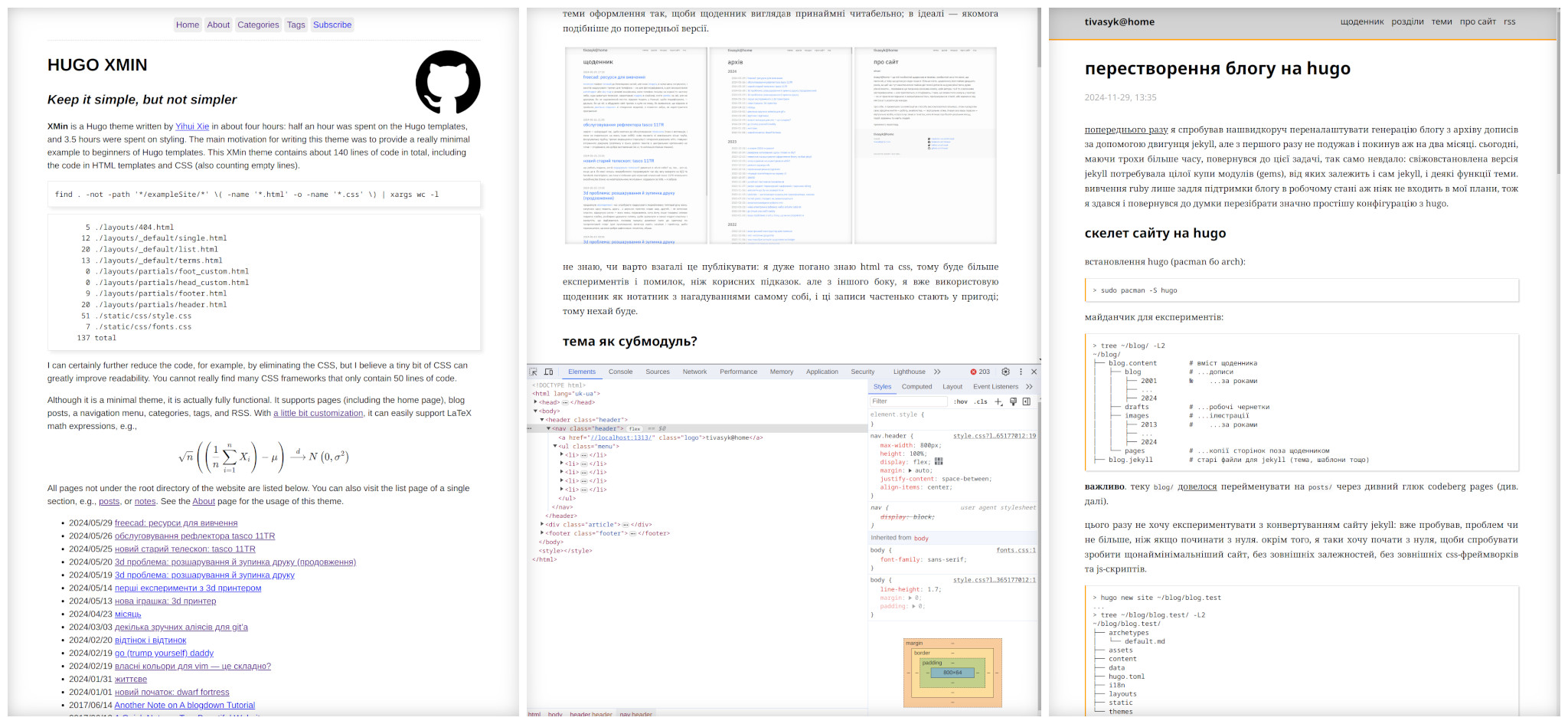1568x724 pixels.
Task: Open the Application tab
Action: click(822, 372)
